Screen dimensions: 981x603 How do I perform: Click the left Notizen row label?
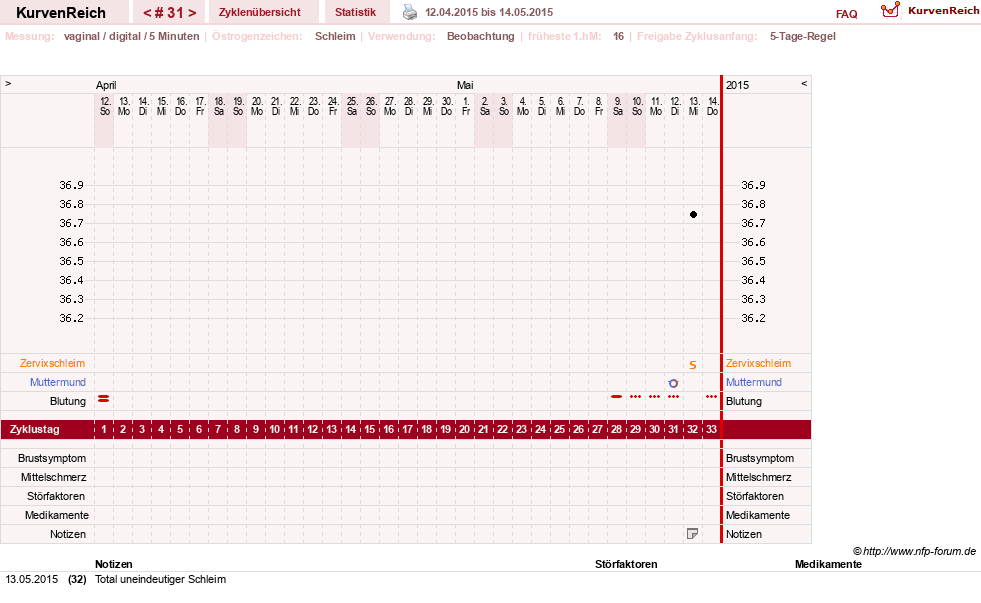(x=68, y=534)
